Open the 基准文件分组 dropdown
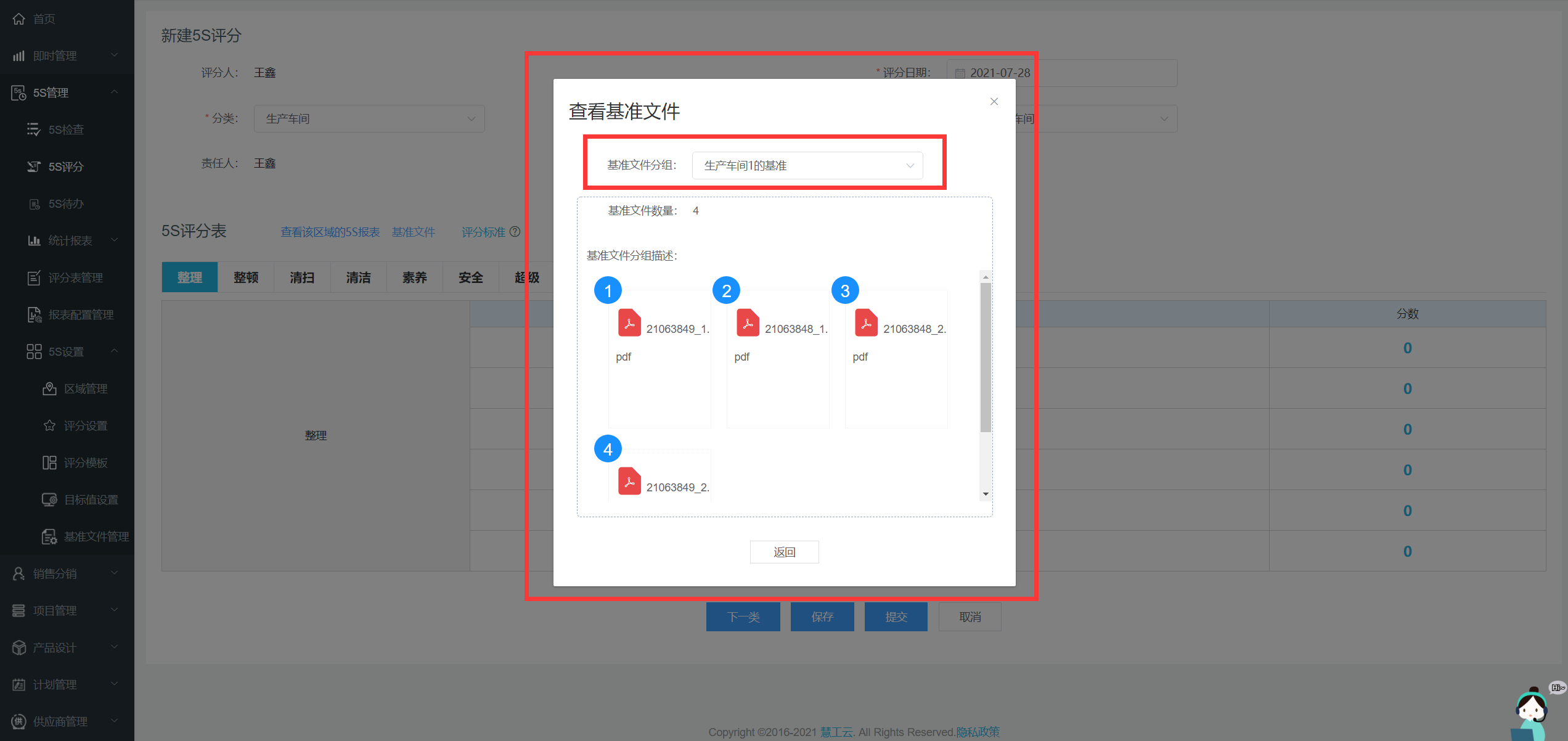Viewport: 1568px width, 741px height. [807, 165]
